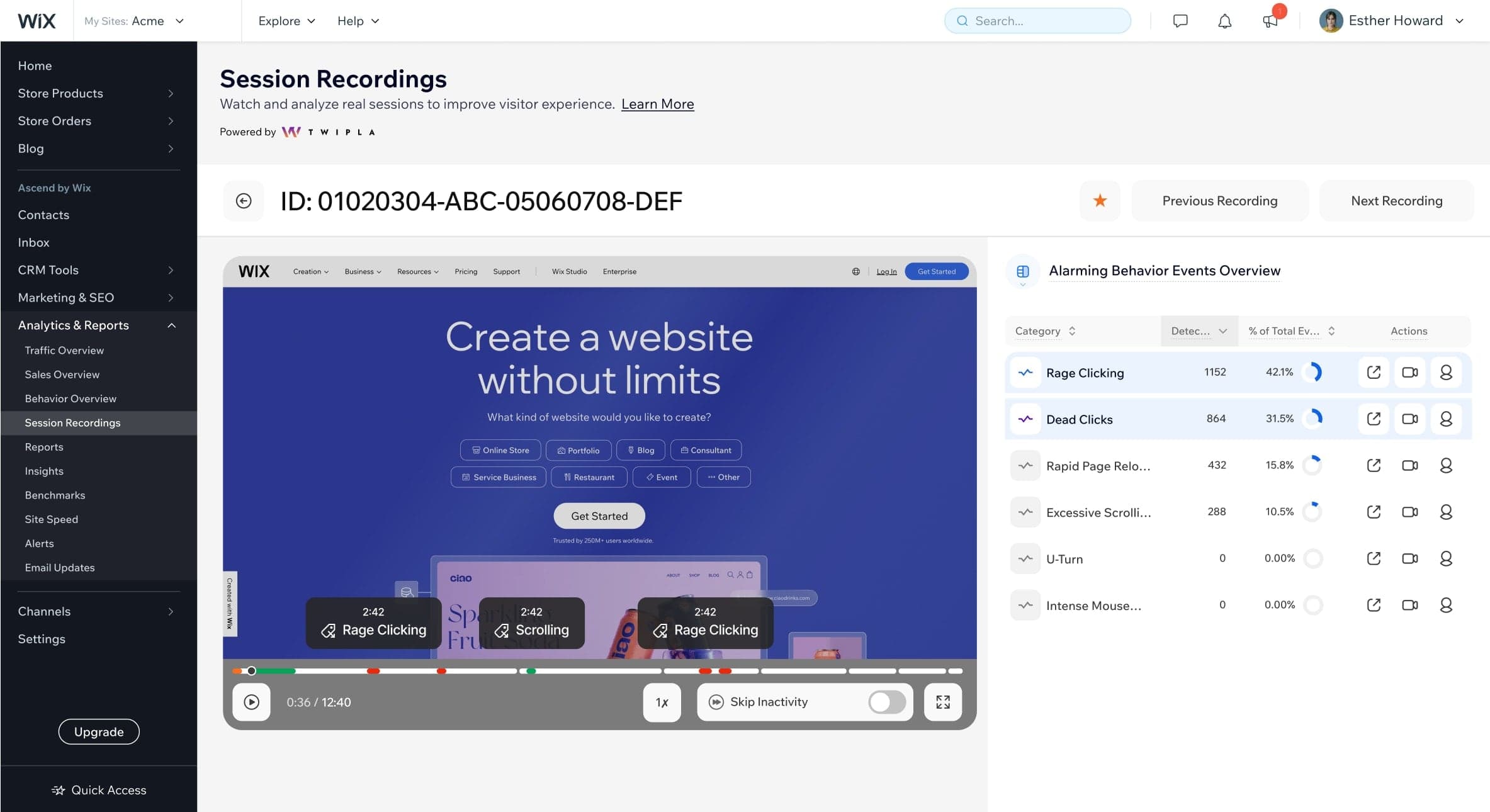Open external link icon for Dead Clicks
The image size is (1490, 812).
tap(1374, 419)
